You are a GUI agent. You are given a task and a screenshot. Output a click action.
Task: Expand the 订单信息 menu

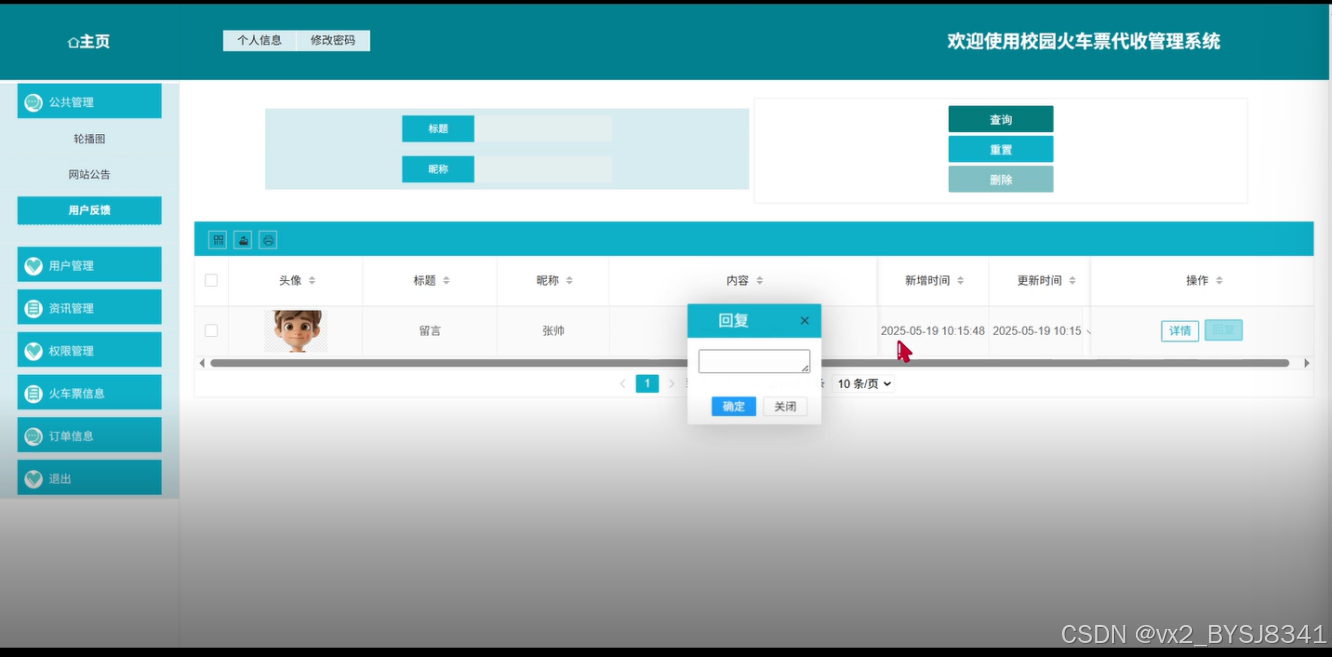coord(89,436)
